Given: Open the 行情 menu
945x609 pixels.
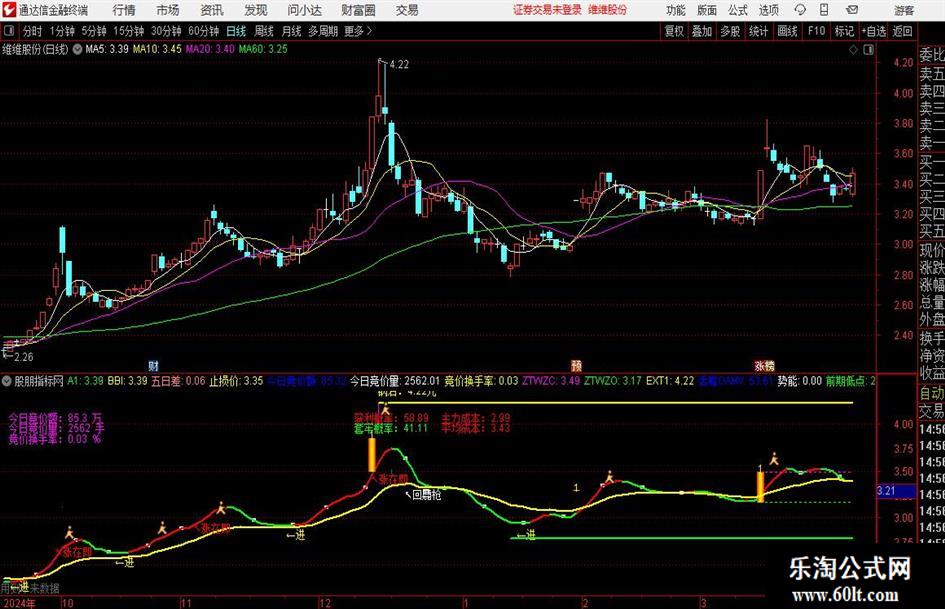Looking at the screenshot, I should tap(124, 10).
